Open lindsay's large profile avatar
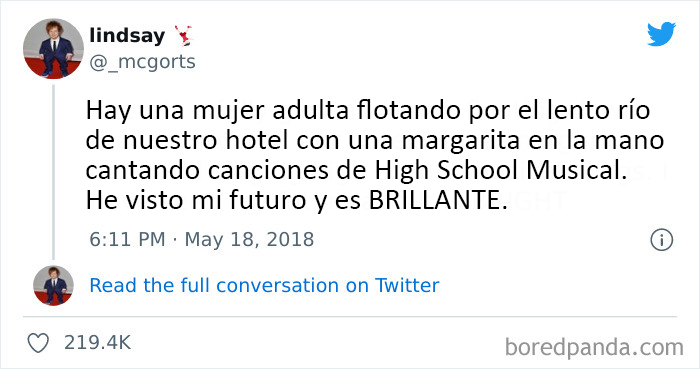Image resolution: width=700 pixels, height=369 pixels. (x=53, y=49)
